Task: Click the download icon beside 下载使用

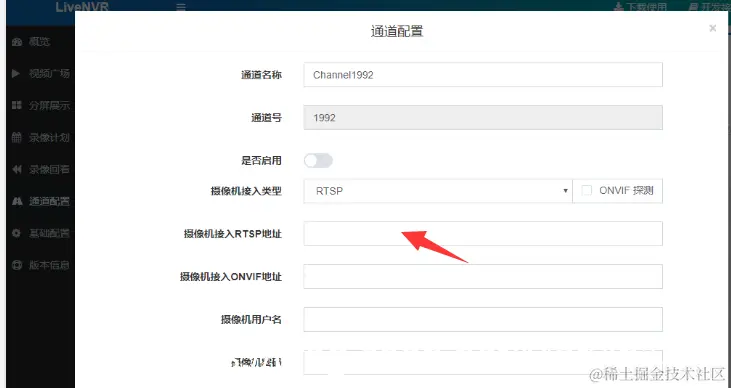Action: 619,7
